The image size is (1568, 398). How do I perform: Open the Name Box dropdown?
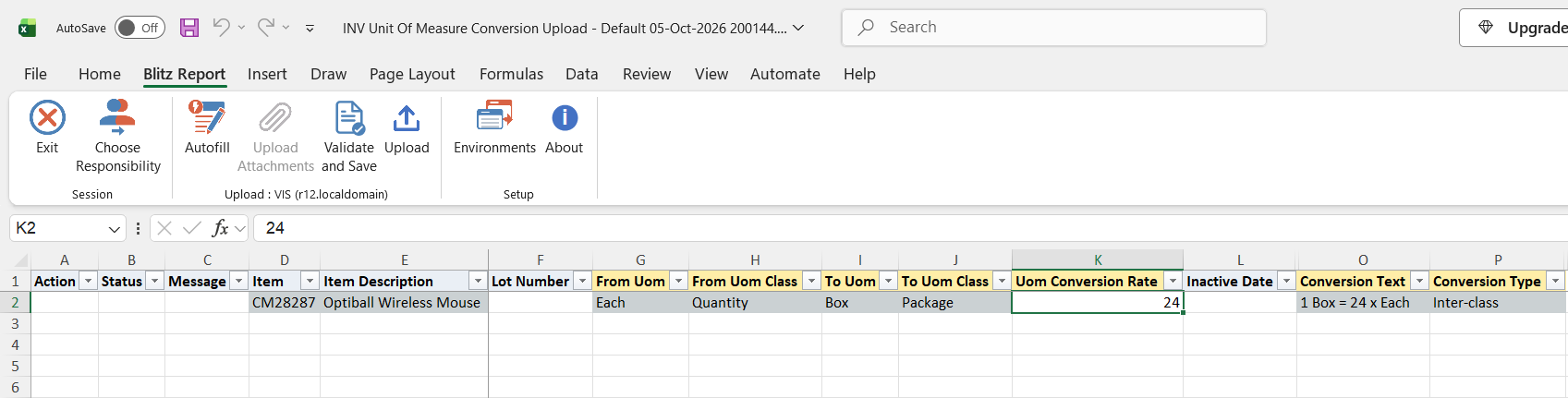click(x=115, y=228)
